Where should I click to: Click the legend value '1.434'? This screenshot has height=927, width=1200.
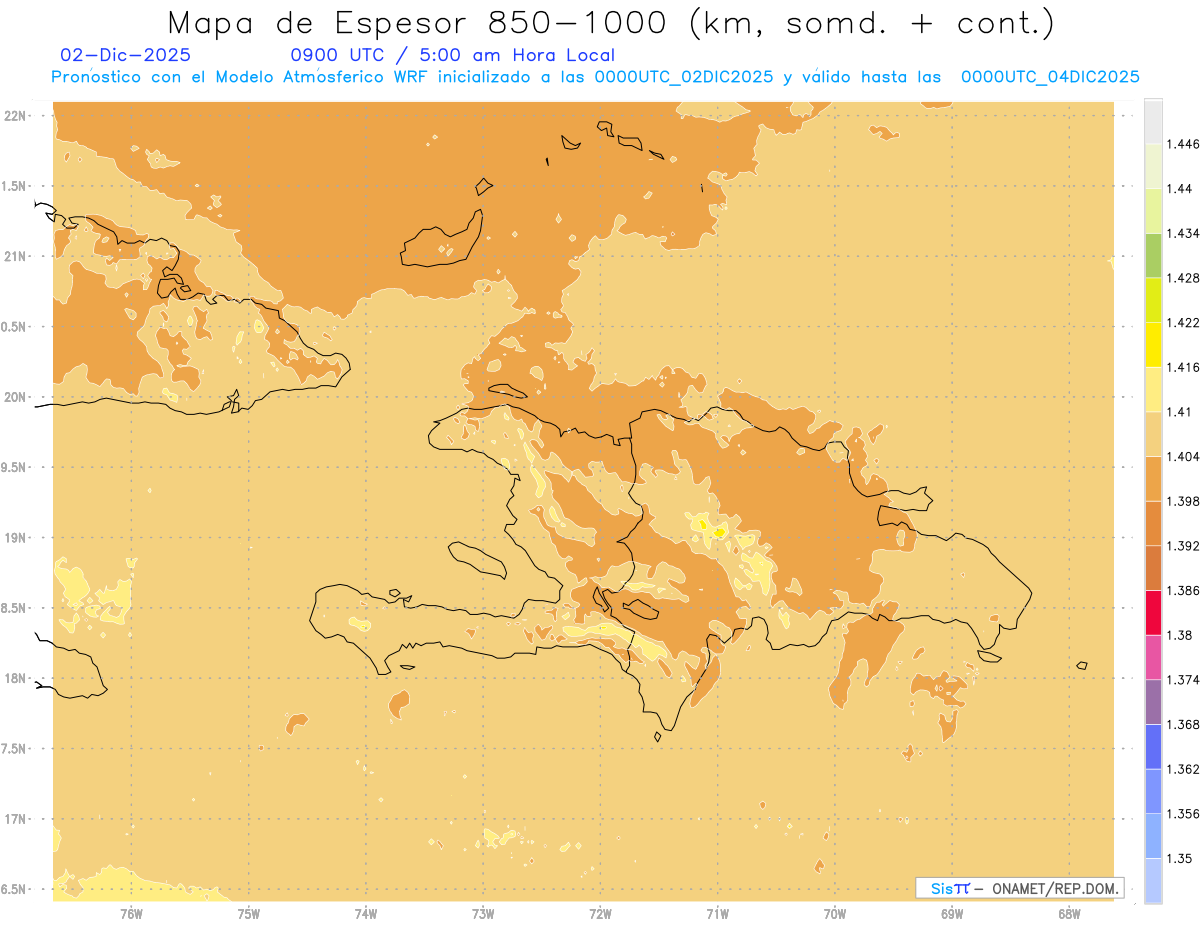point(1183,233)
